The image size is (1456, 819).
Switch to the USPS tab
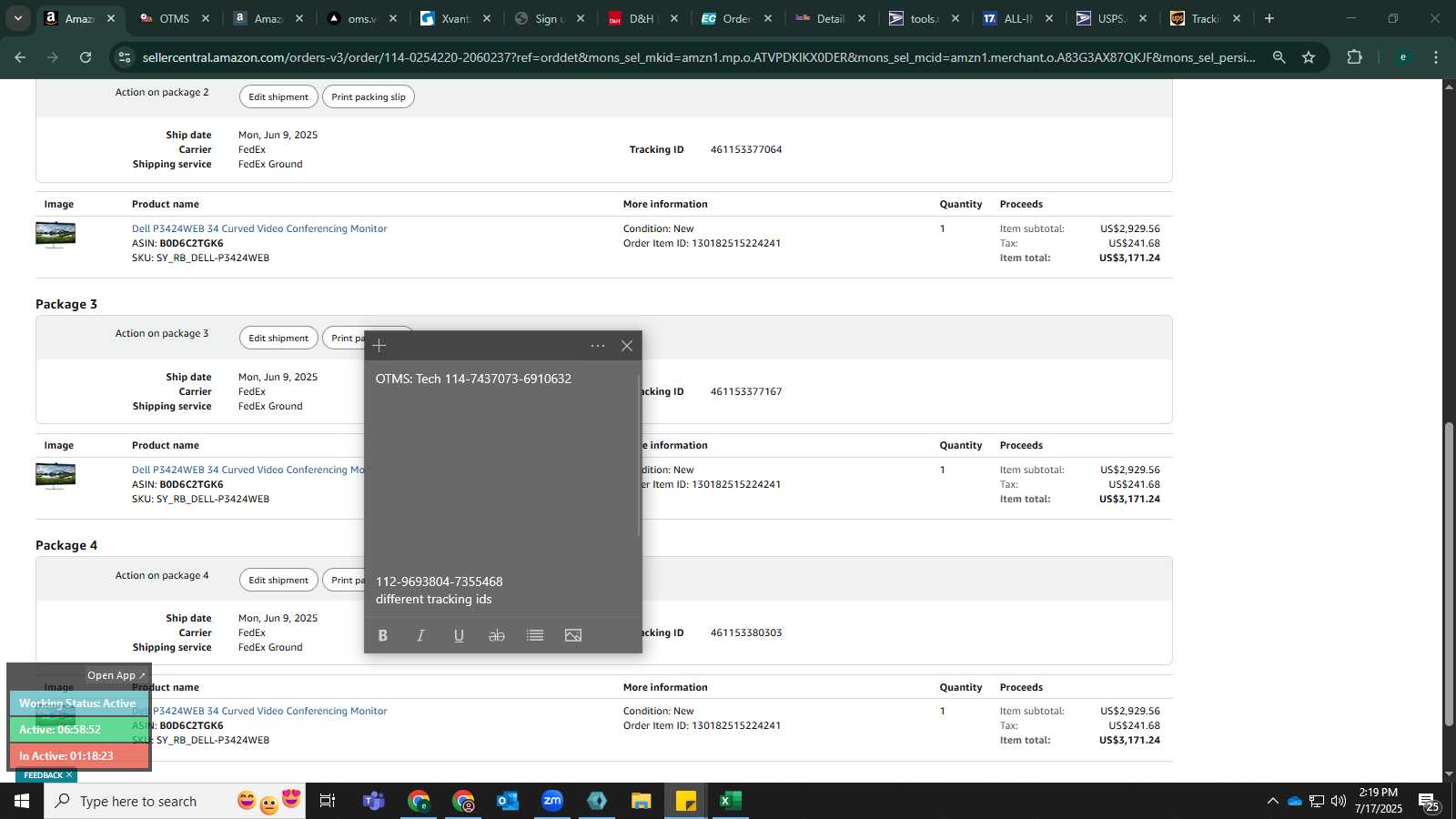[x=1110, y=18]
